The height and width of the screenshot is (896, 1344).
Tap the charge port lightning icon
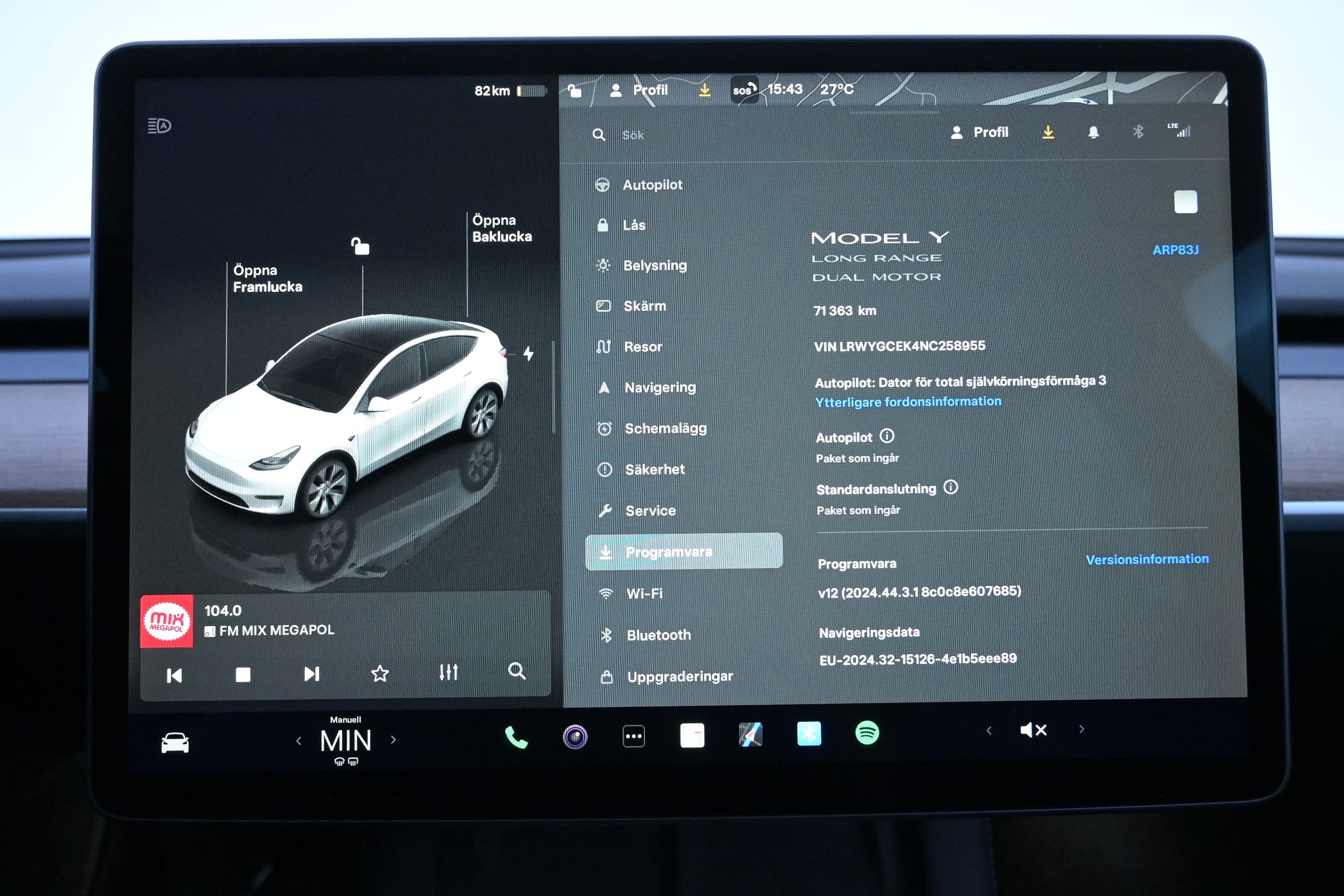pos(528,354)
